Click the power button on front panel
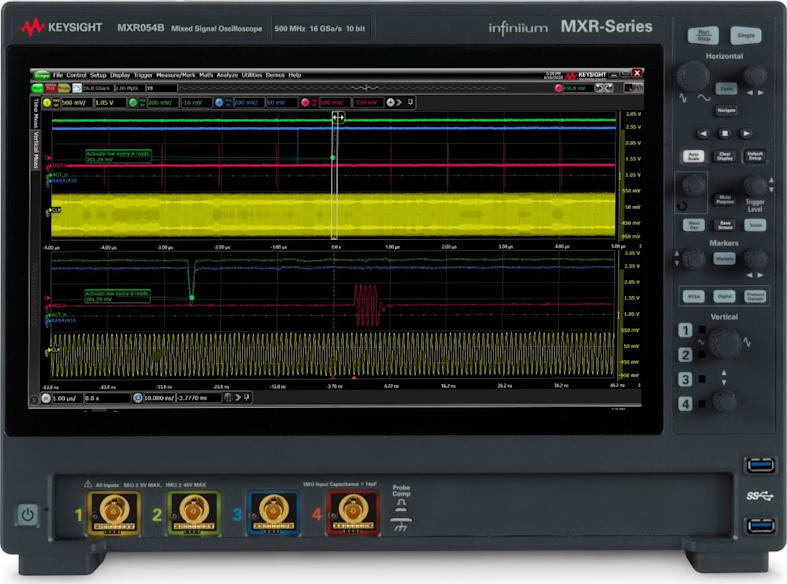 [x=28, y=515]
